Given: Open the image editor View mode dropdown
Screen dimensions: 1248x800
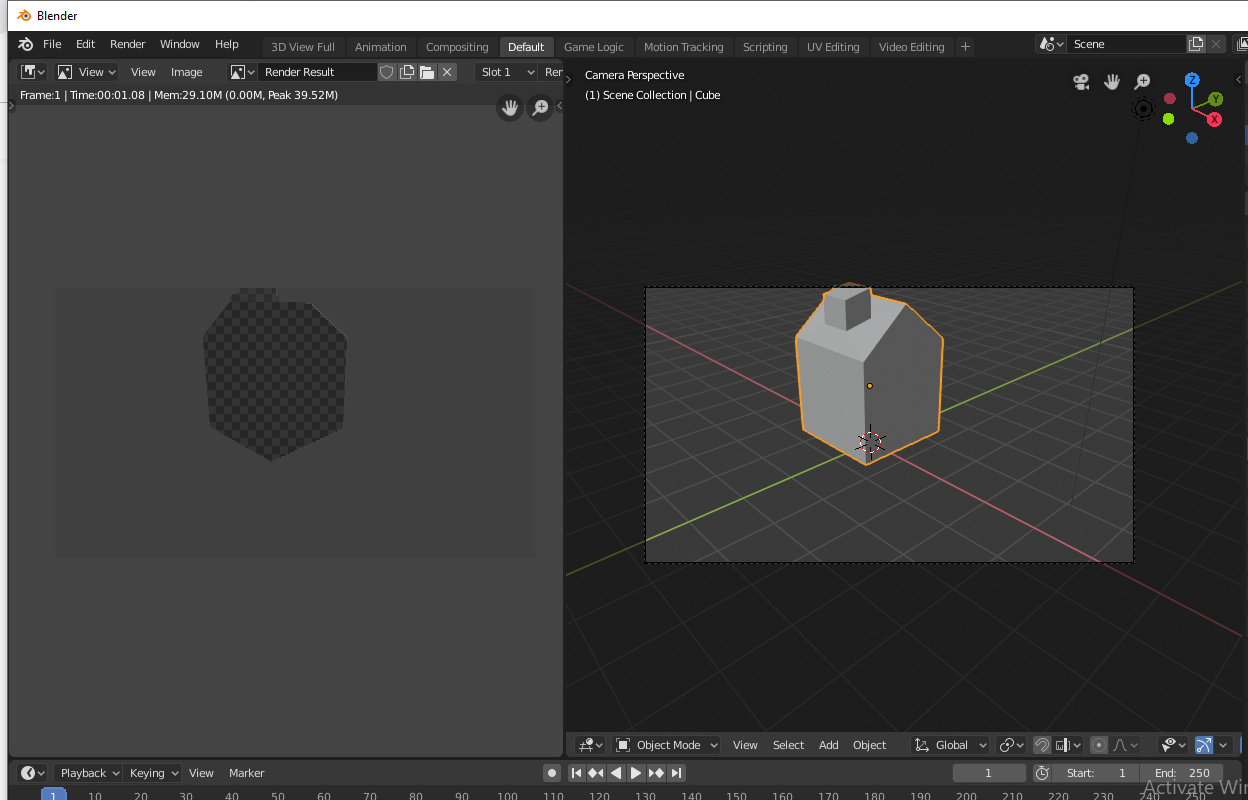Looking at the screenshot, I should [86, 72].
